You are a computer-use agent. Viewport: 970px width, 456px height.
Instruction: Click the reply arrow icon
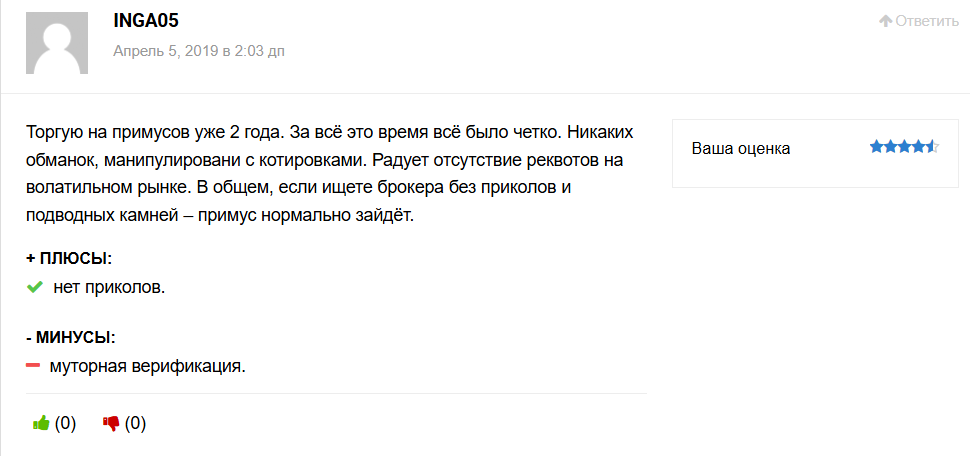(x=885, y=21)
